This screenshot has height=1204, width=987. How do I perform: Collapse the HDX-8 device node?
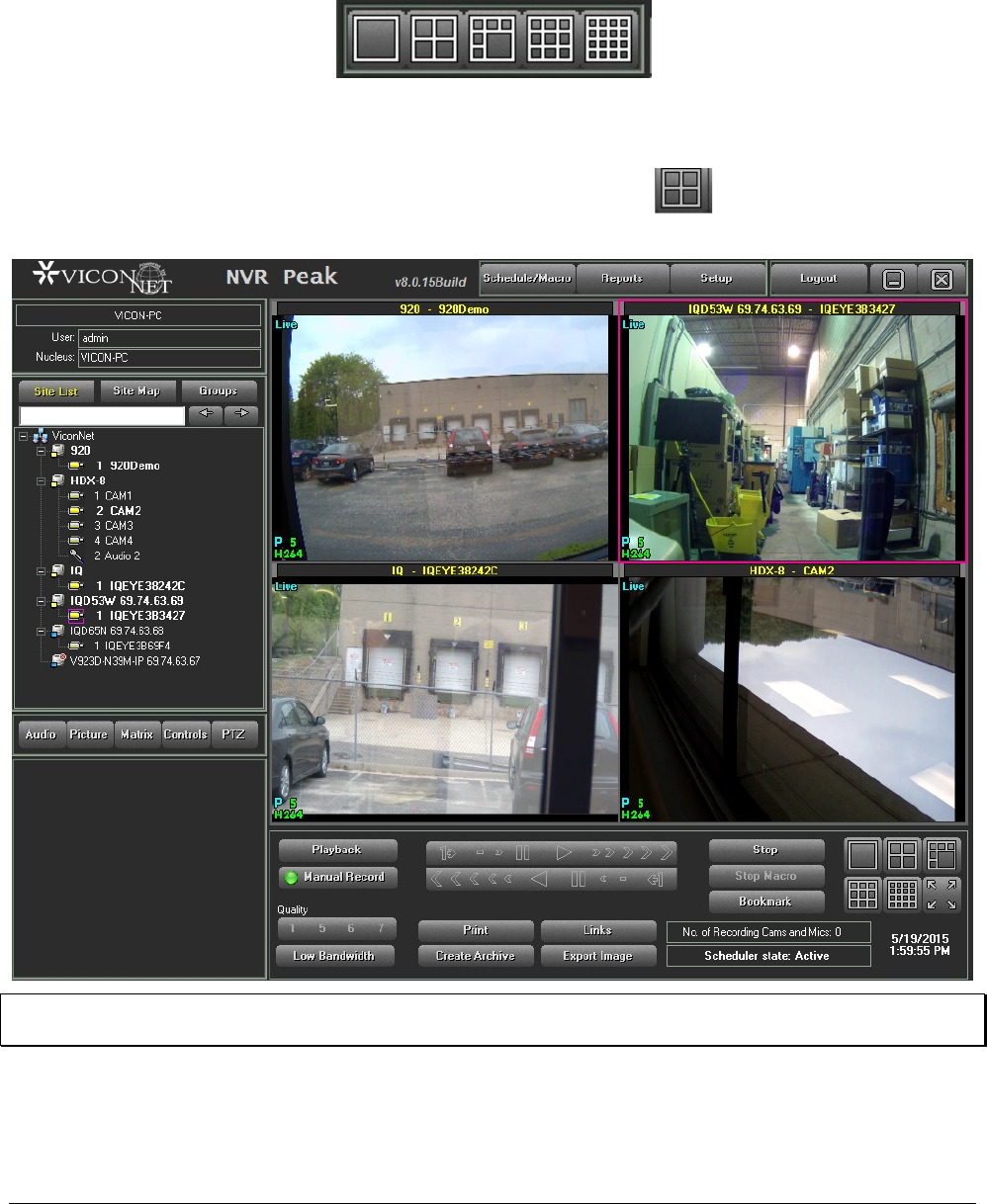click(41, 480)
